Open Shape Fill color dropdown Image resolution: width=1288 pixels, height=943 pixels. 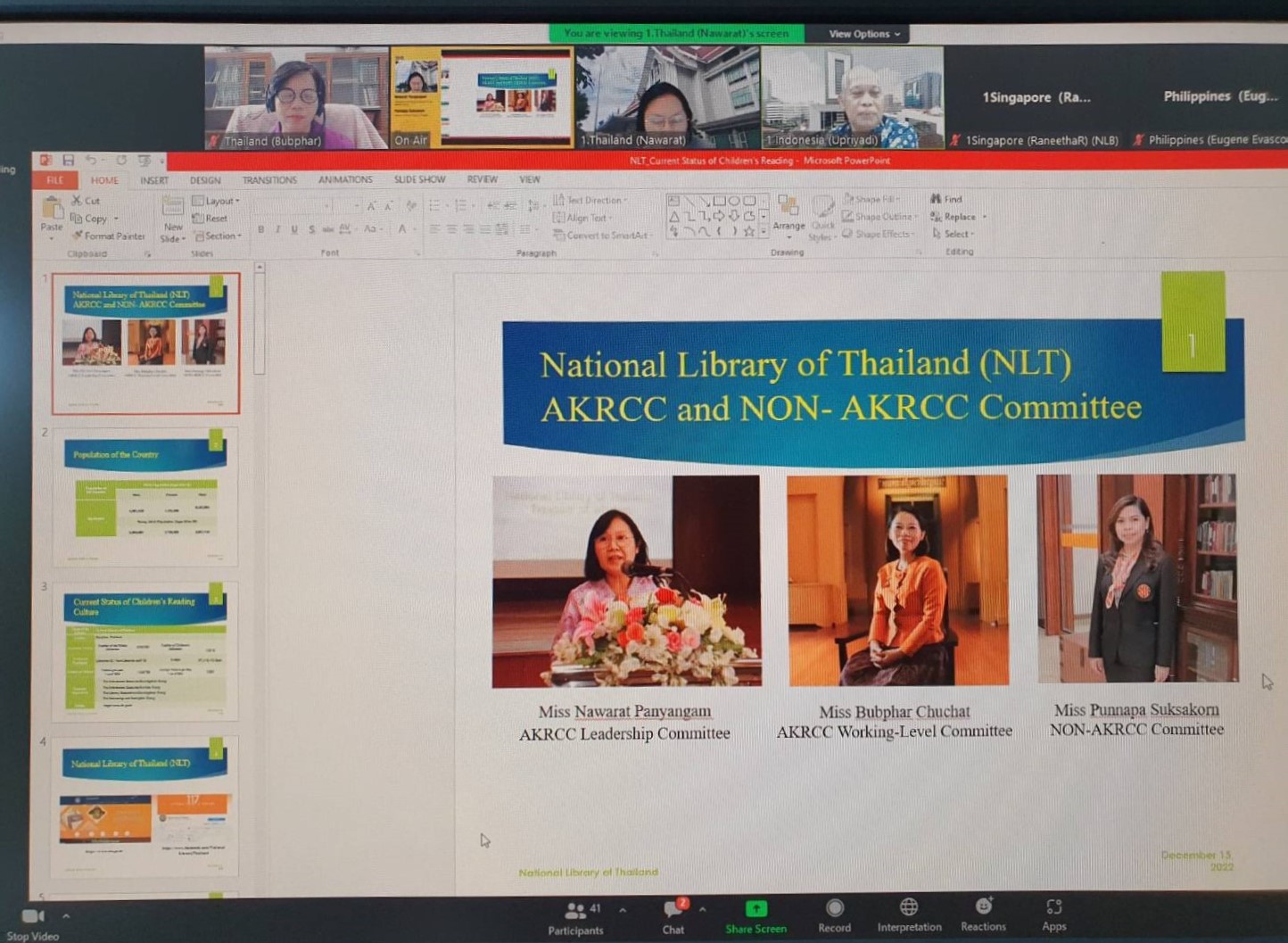(x=871, y=198)
